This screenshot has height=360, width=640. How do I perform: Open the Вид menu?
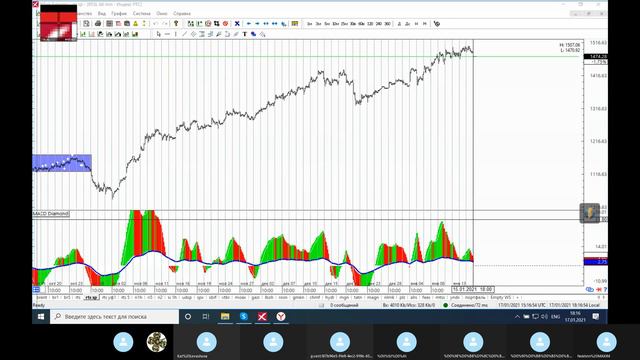coord(102,13)
